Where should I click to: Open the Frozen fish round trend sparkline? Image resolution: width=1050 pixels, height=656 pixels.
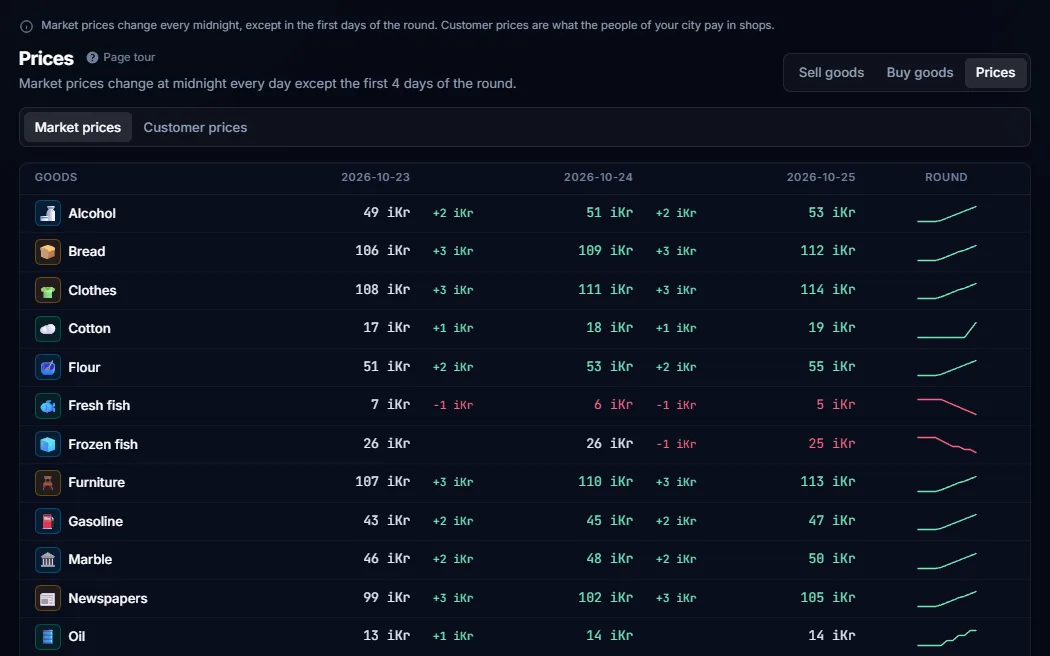pos(946,444)
